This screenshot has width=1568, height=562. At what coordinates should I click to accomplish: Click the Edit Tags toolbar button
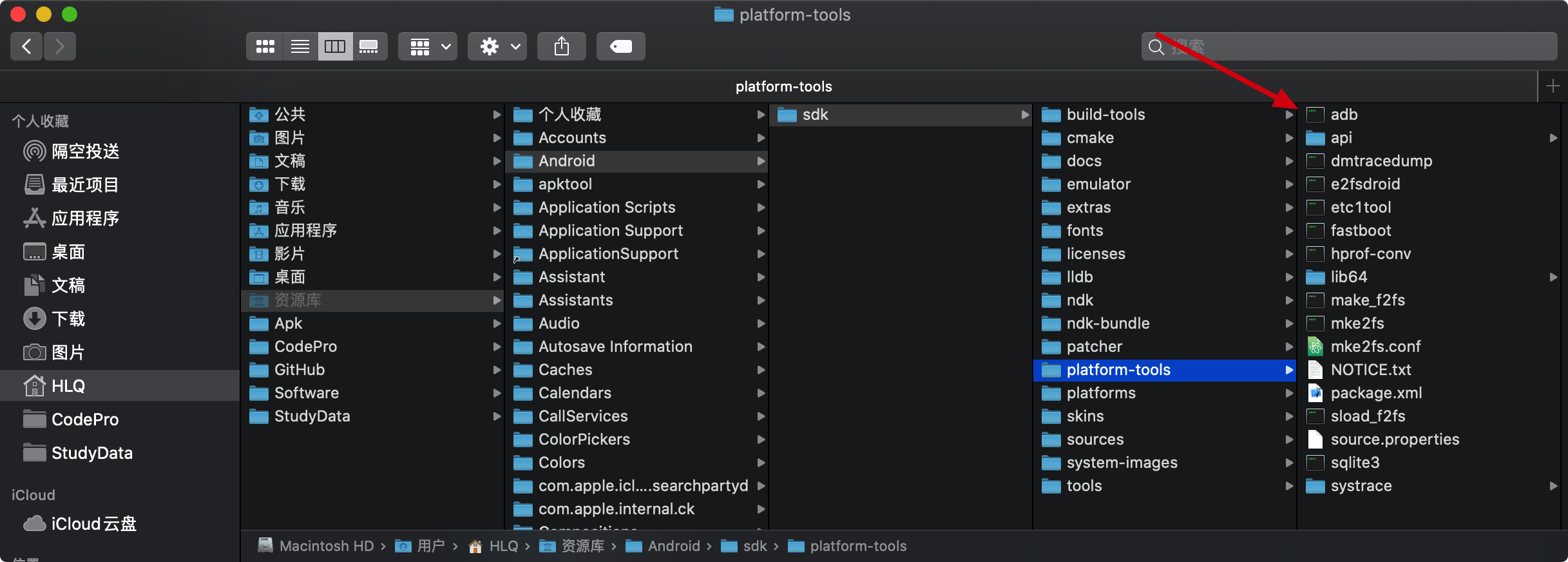point(620,46)
